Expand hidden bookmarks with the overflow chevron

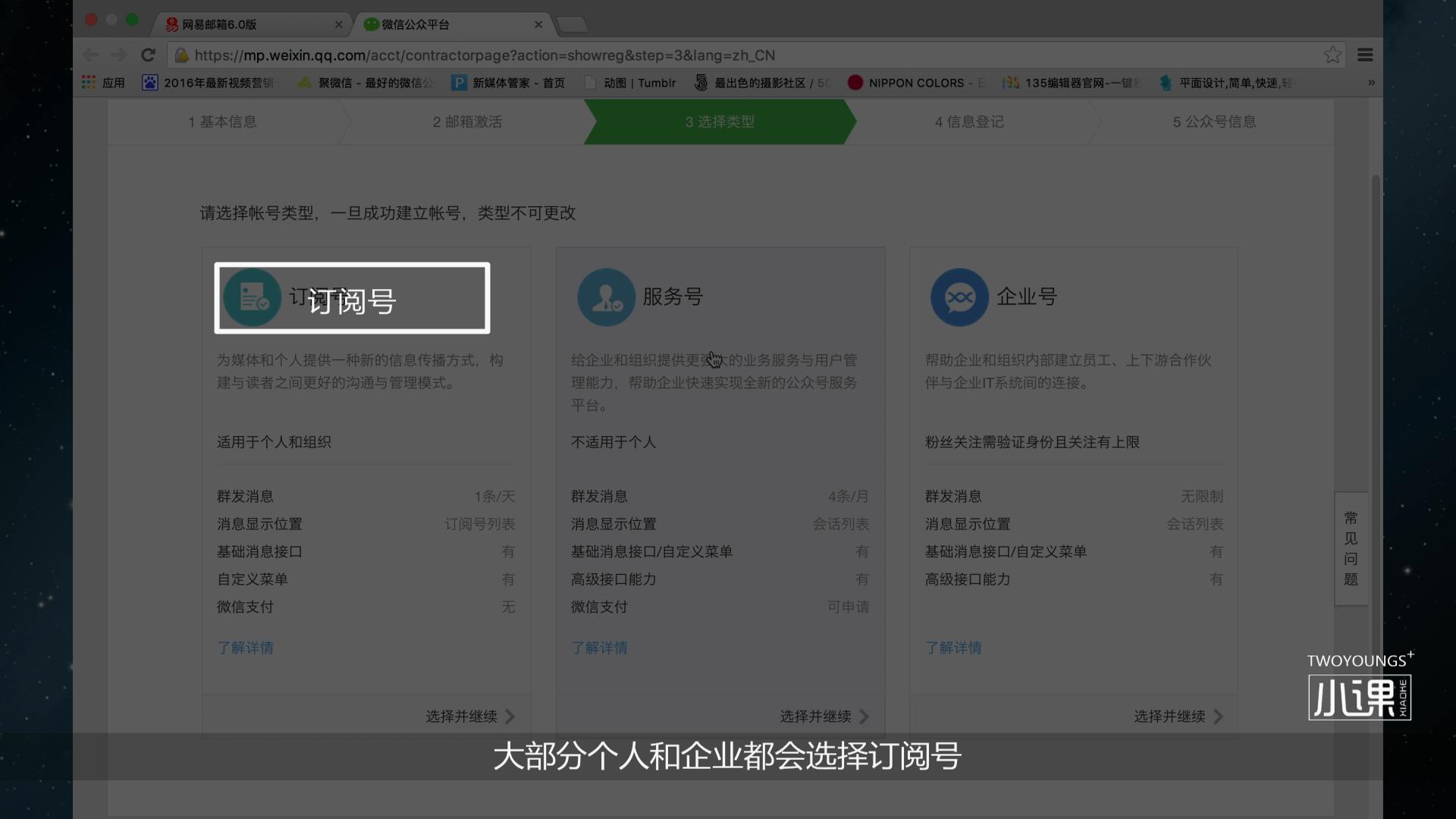pyautogui.click(x=1371, y=83)
